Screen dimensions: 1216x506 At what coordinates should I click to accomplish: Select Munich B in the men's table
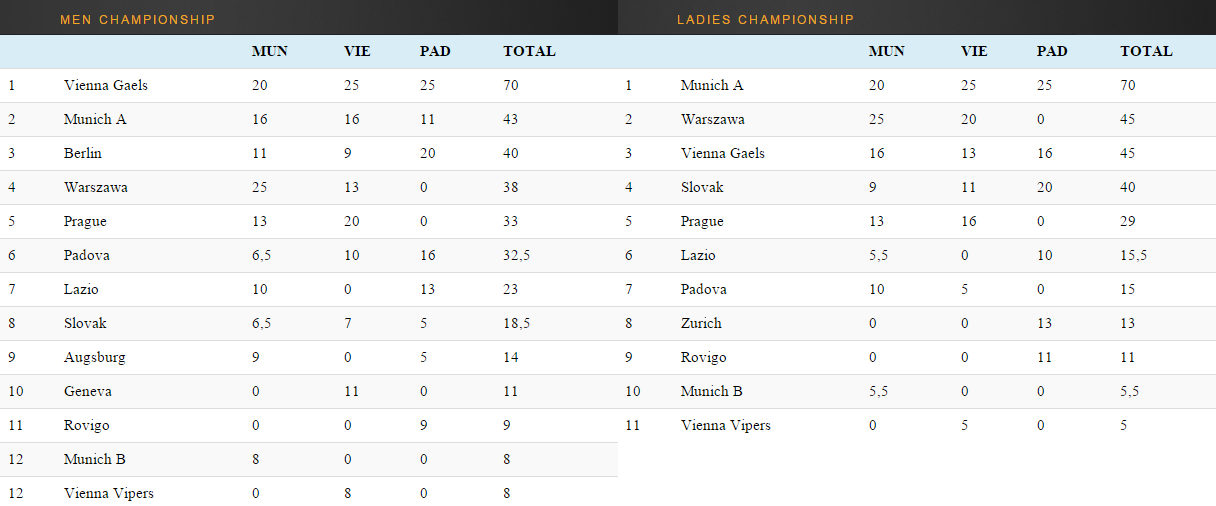(95, 459)
